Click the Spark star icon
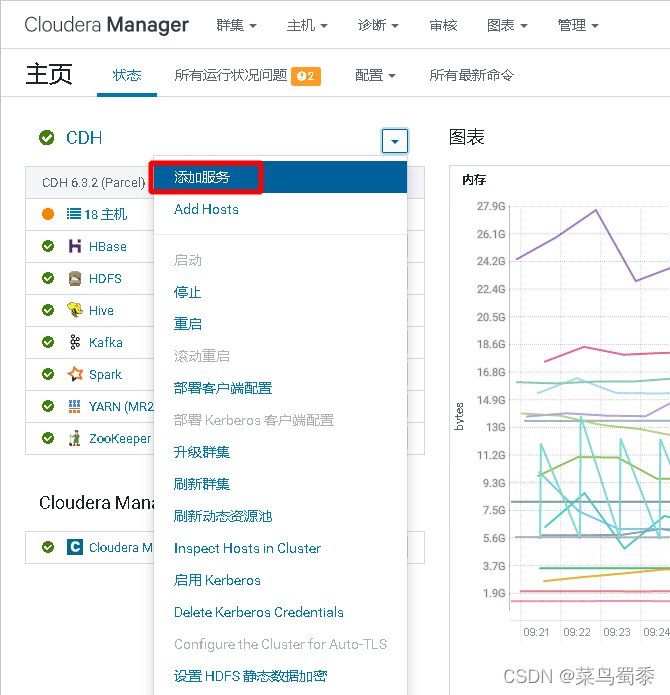Viewport: 670px width, 695px height. pyautogui.click(x=75, y=374)
